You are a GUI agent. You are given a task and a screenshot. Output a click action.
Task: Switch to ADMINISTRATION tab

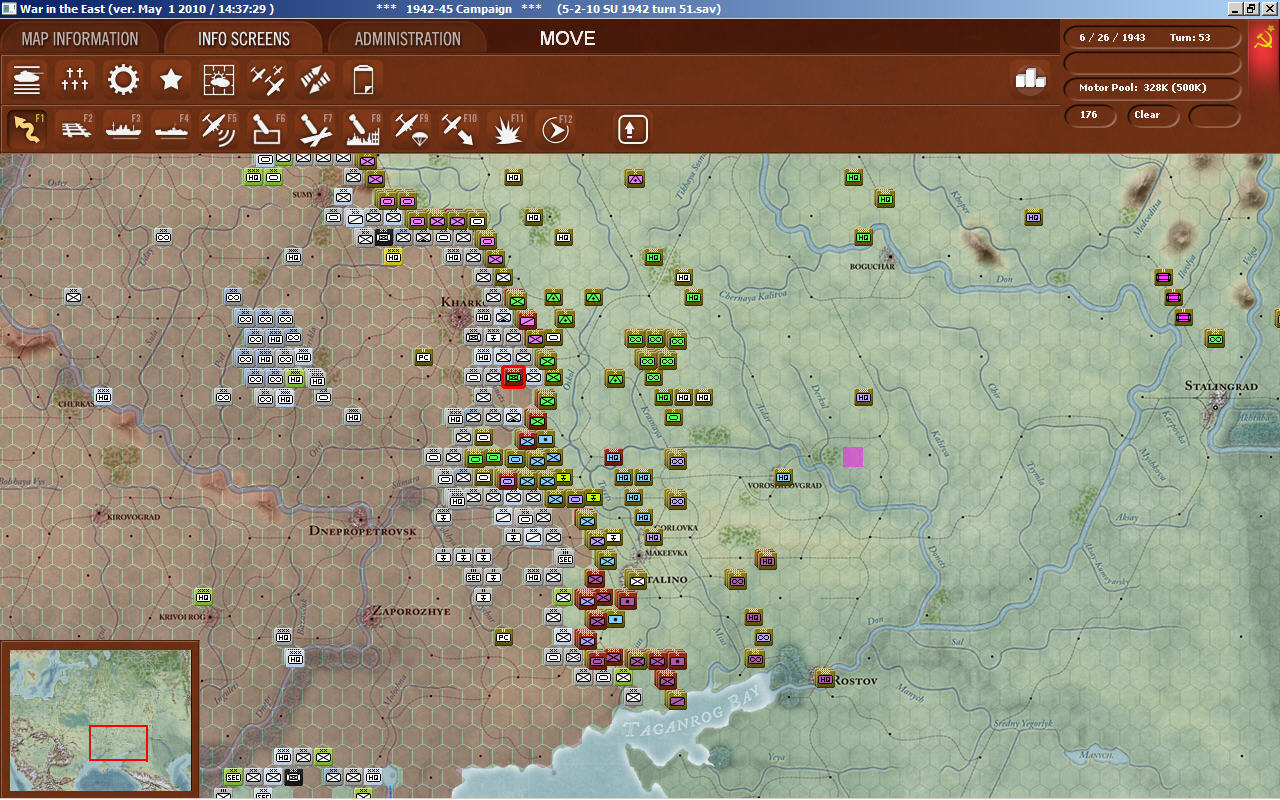[408, 39]
